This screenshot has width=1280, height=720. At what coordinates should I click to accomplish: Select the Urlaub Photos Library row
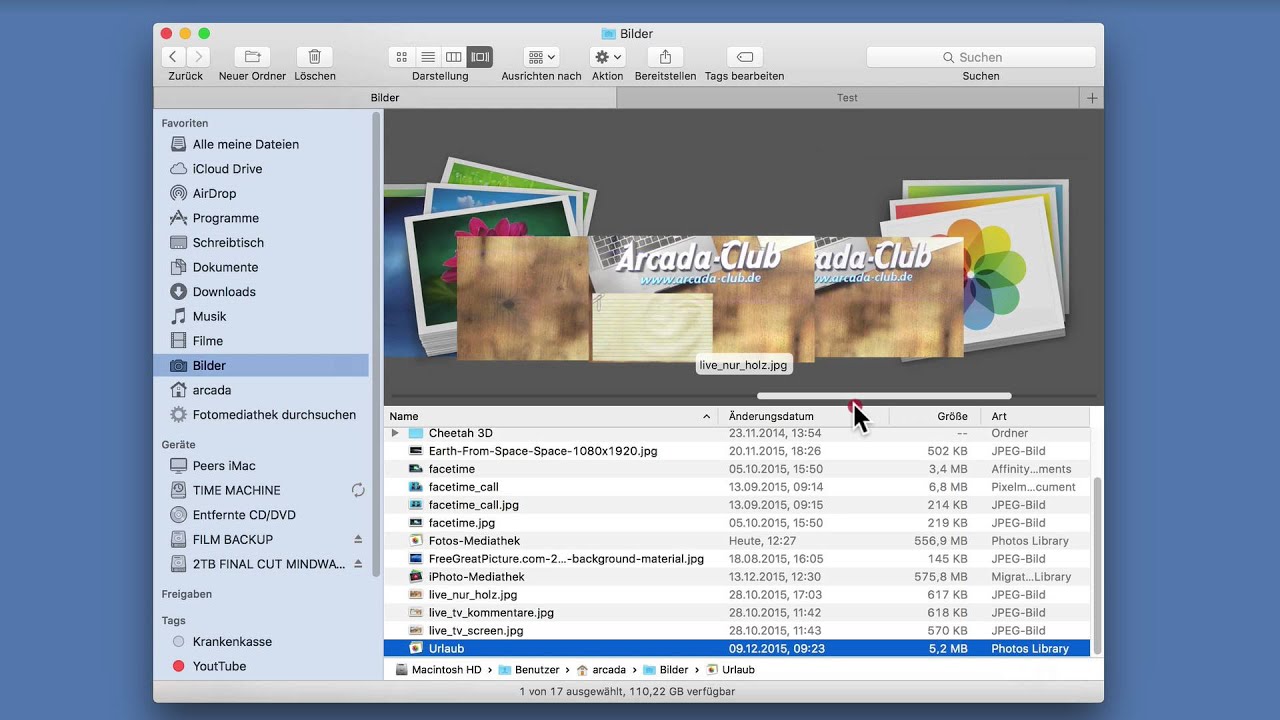coord(737,649)
